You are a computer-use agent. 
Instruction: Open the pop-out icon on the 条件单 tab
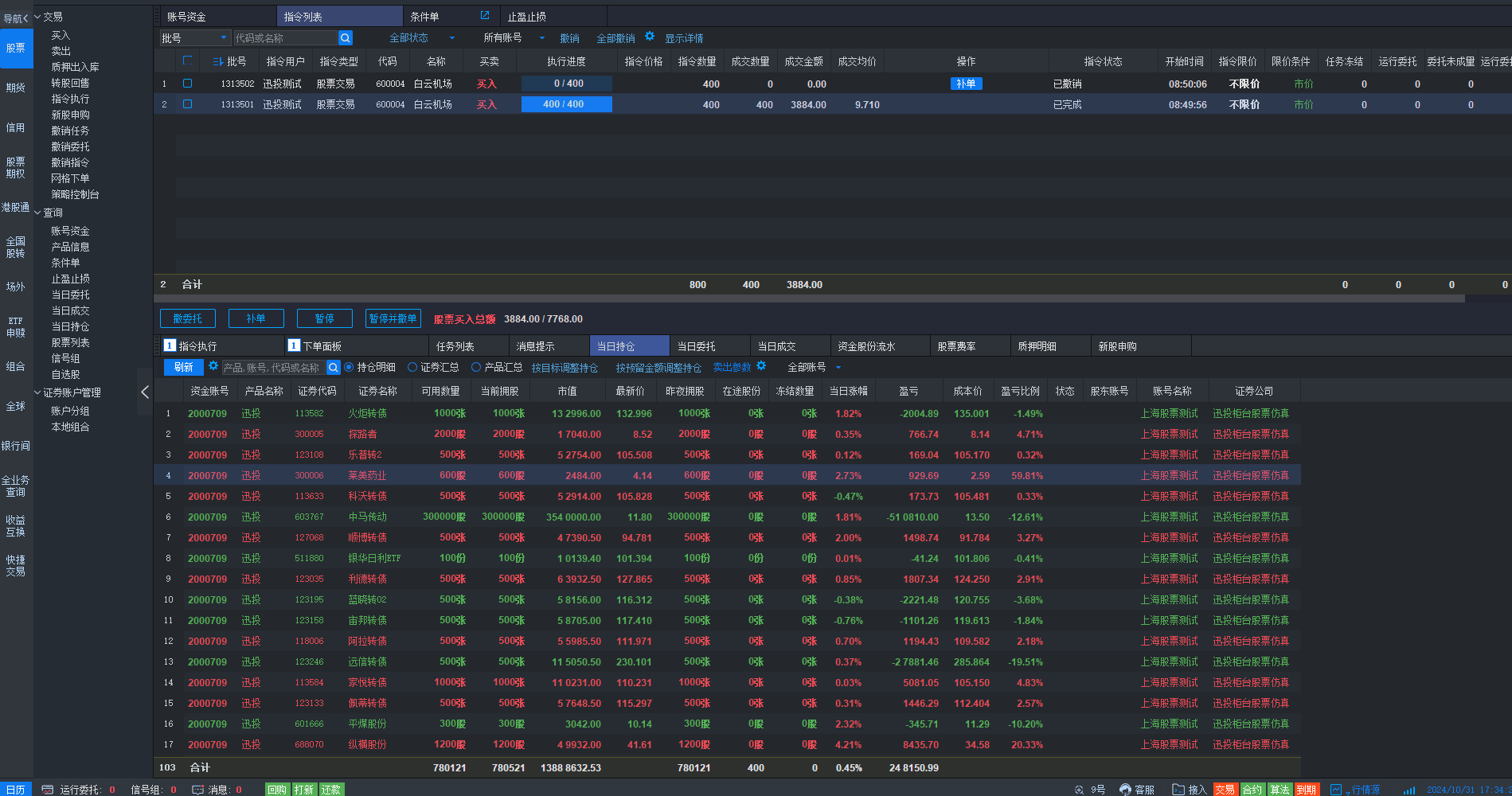[x=485, y=16]
